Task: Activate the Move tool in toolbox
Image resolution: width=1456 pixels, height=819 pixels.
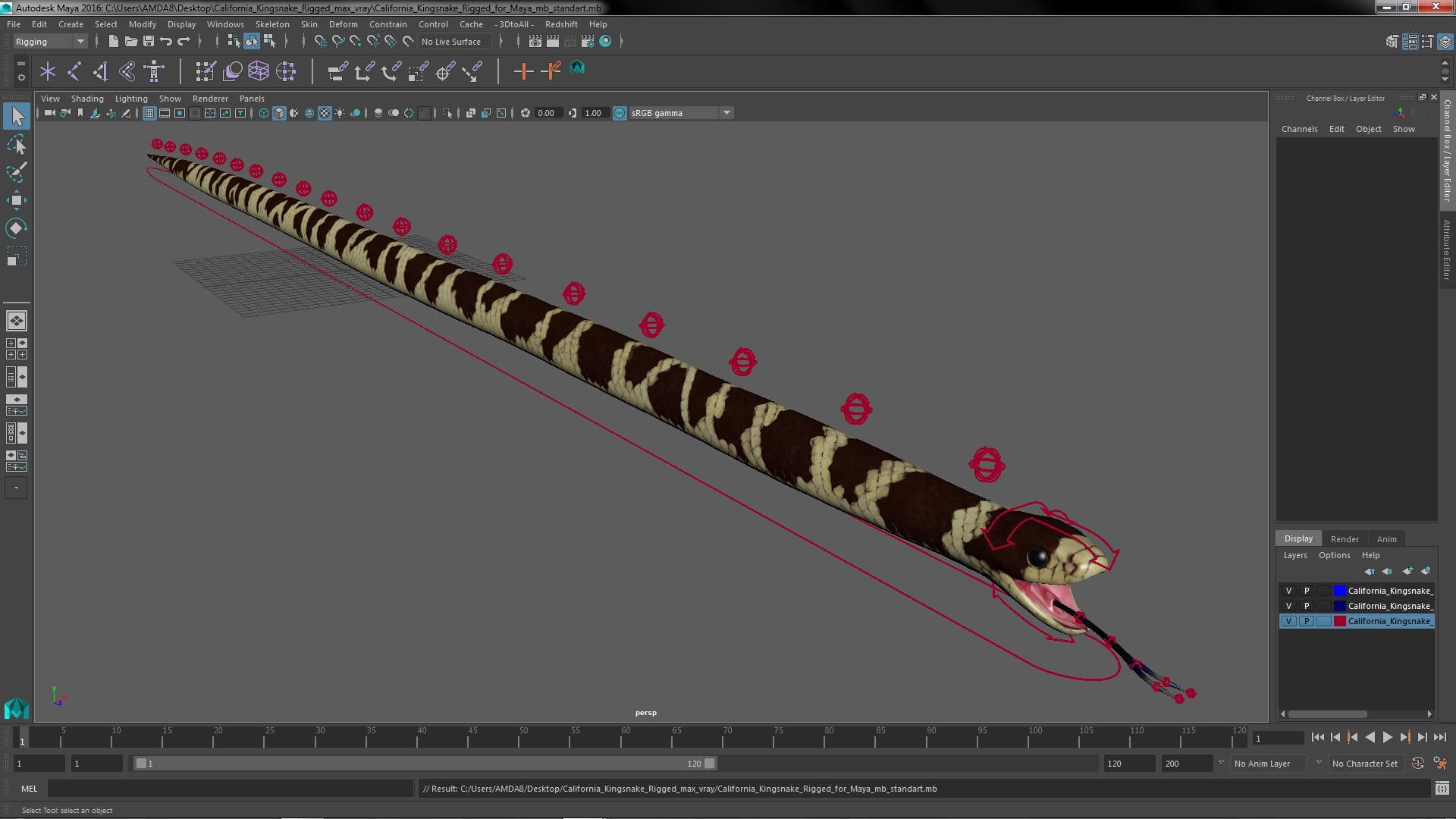Action: [17, 200]
